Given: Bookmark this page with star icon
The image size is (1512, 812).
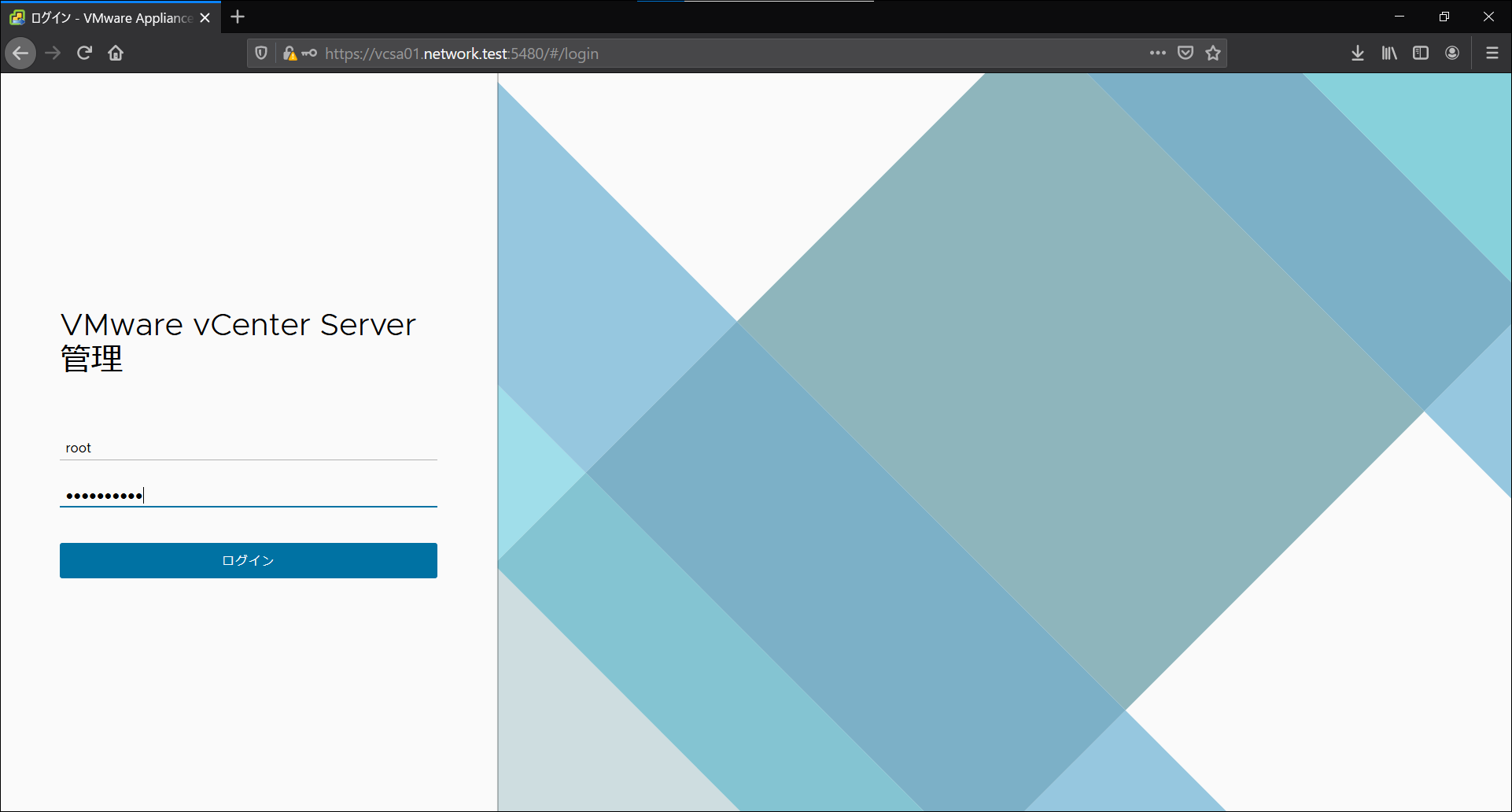Looking at the screenshot, I should point(1213,54).
